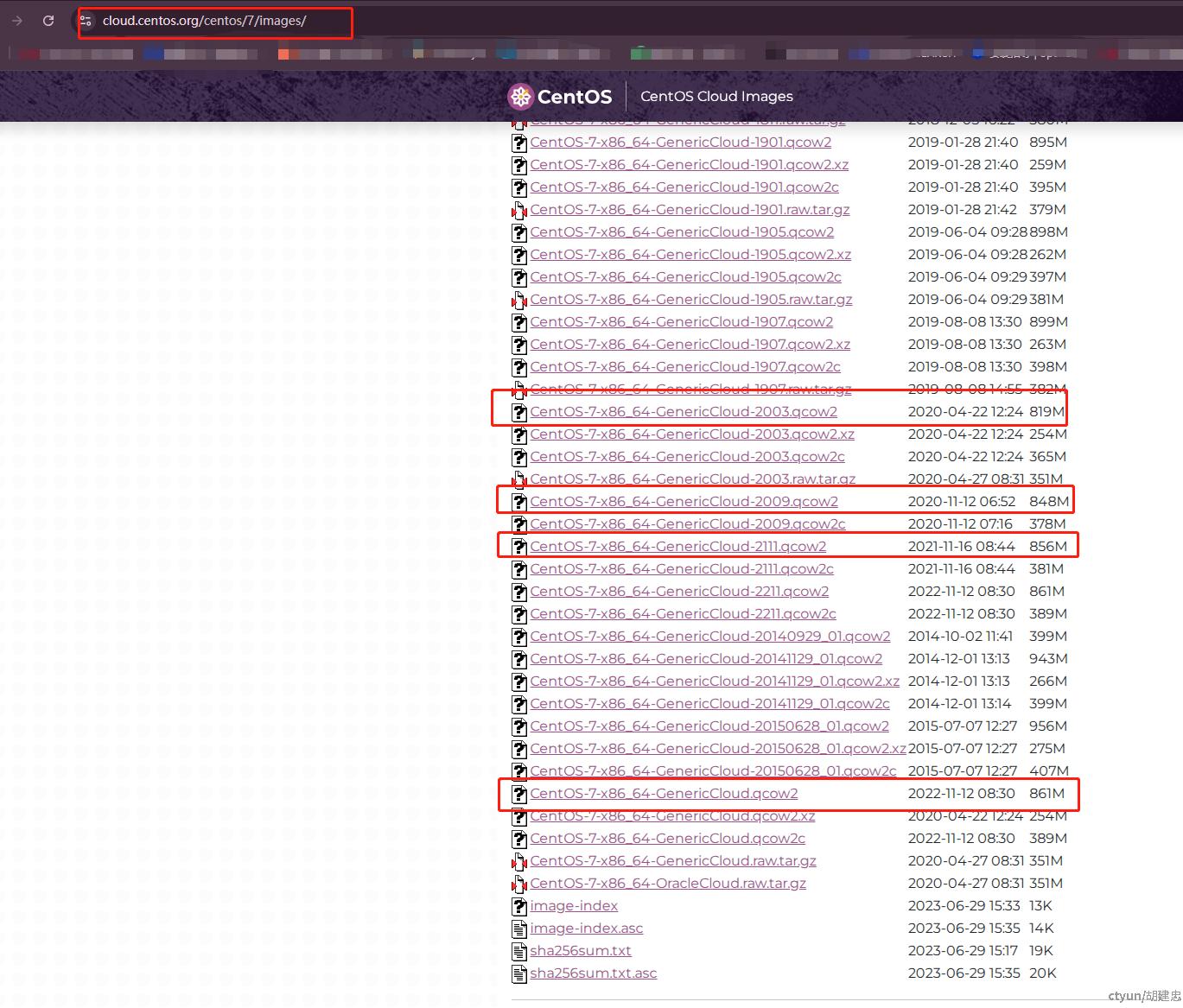Open CentOS-7-x86_64-GenericCloud-2003.qcow2c link
Image resolution: width=1183 pixels, height=1008 pixels.
pos(687,457)
